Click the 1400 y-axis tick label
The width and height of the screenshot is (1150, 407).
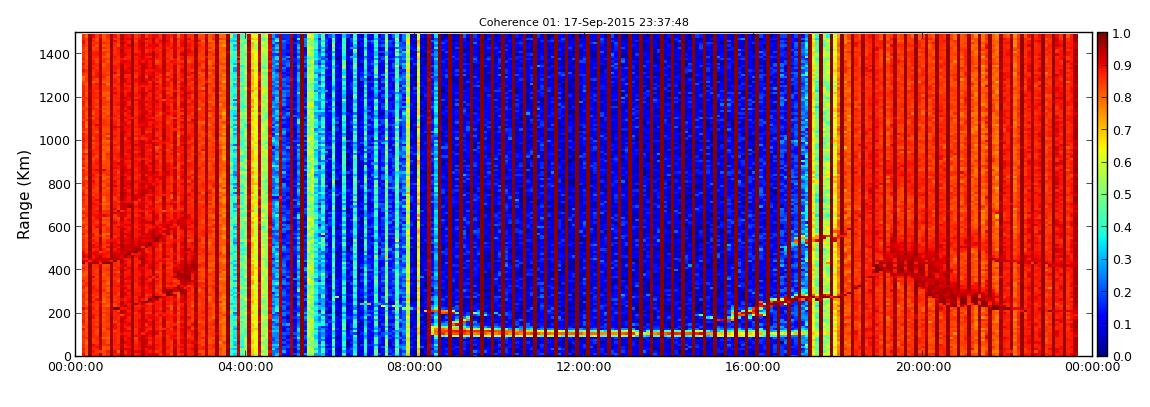[56, 54]
